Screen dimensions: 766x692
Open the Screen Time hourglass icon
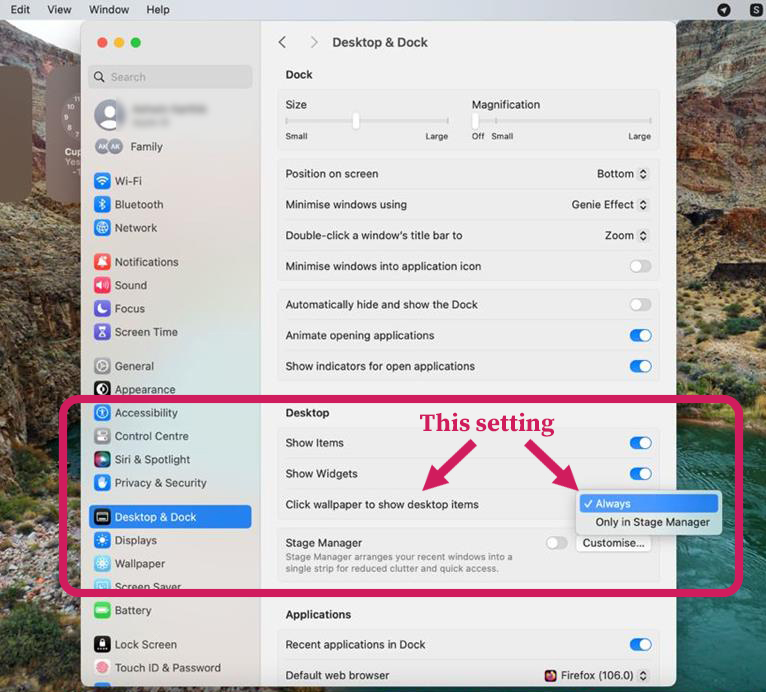coord(102,332)
